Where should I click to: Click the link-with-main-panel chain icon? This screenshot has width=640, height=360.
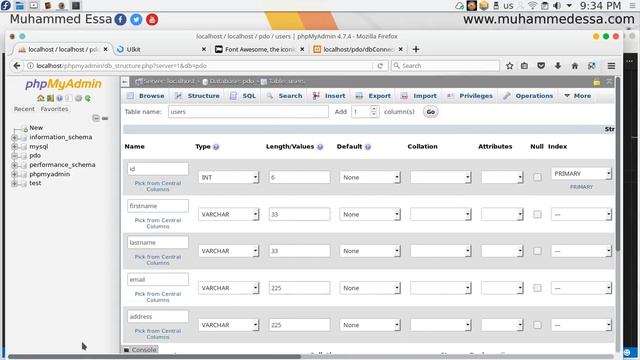(x=105, y=118)
